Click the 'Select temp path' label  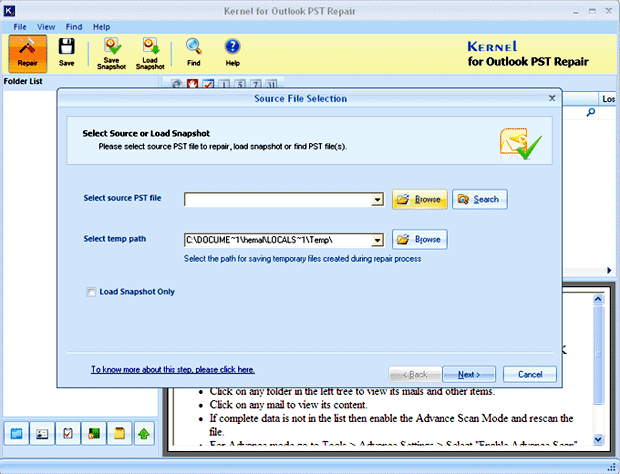coord(115,239)
